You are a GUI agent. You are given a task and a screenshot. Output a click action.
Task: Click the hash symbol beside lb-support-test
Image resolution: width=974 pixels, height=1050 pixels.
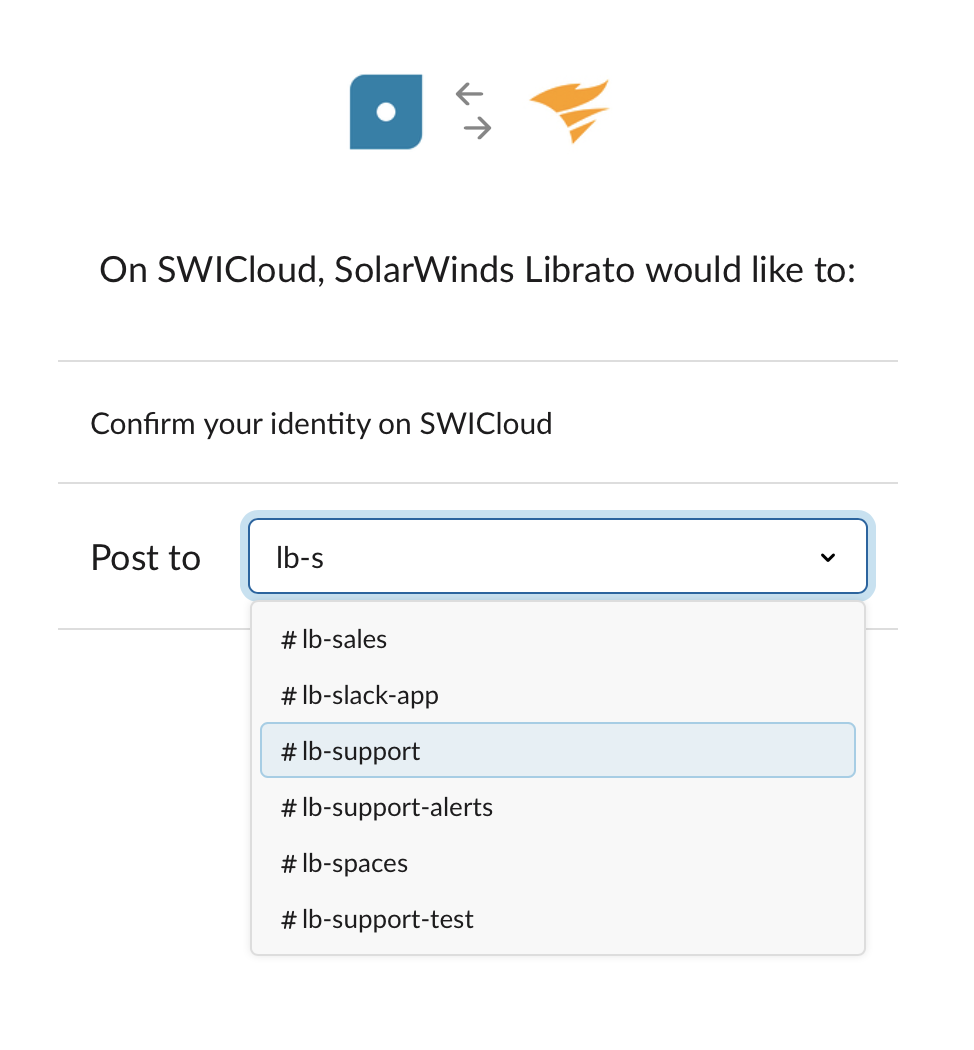pyautogui.click(x=288, y=919)
